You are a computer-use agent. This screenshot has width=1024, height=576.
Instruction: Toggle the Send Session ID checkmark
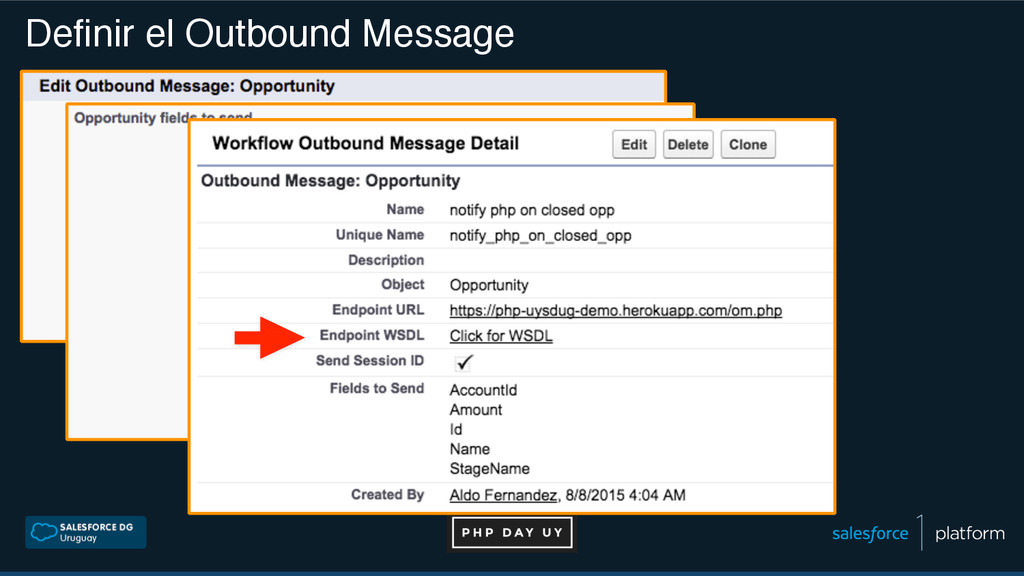[464, 362]
